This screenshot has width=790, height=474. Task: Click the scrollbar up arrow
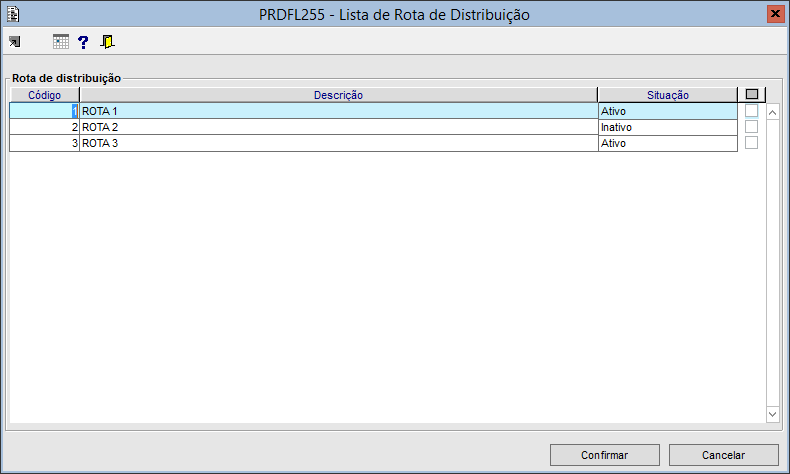(772, 112)
